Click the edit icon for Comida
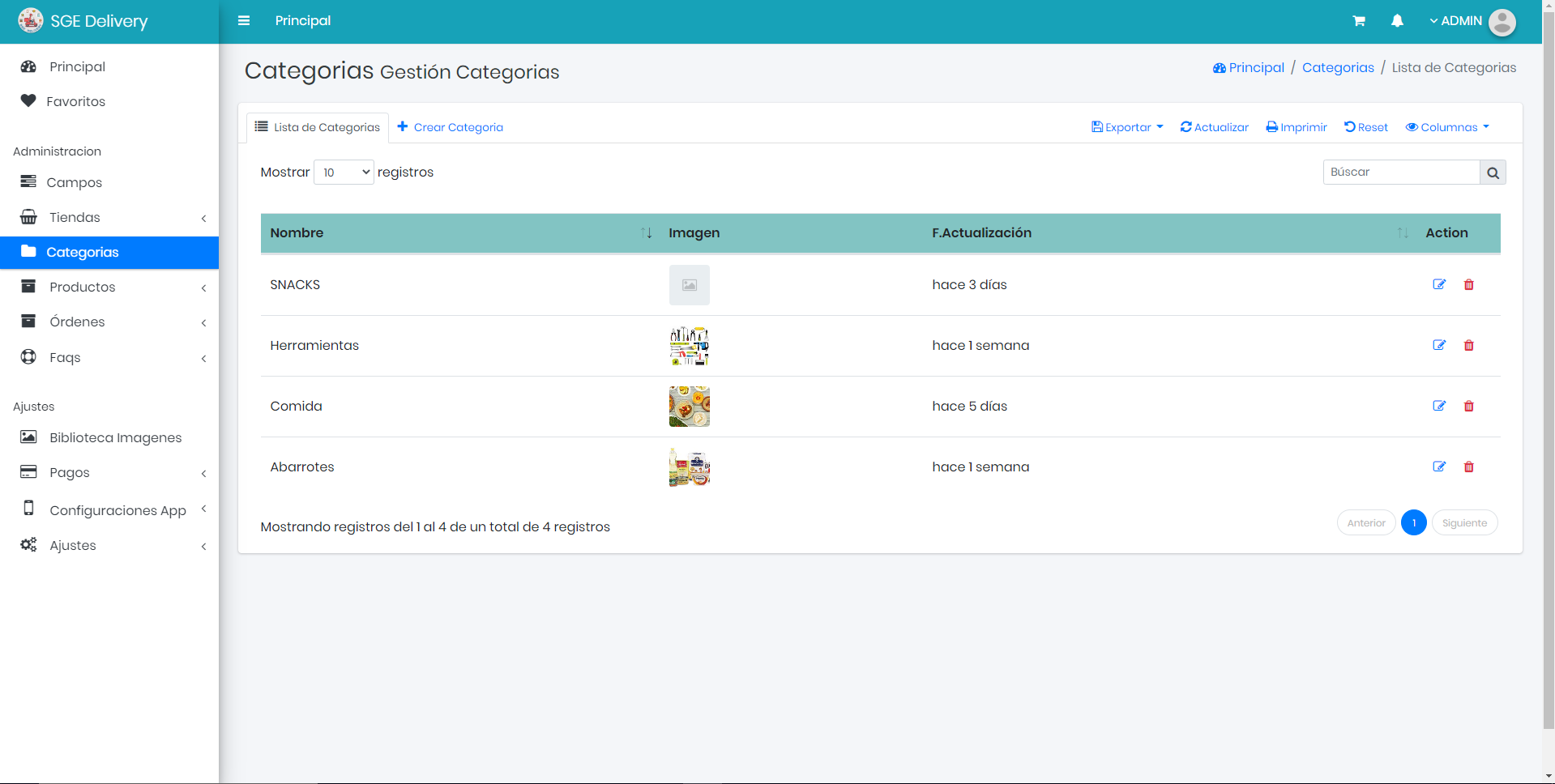This screenshot has height=784, width=1555. 1439,406
